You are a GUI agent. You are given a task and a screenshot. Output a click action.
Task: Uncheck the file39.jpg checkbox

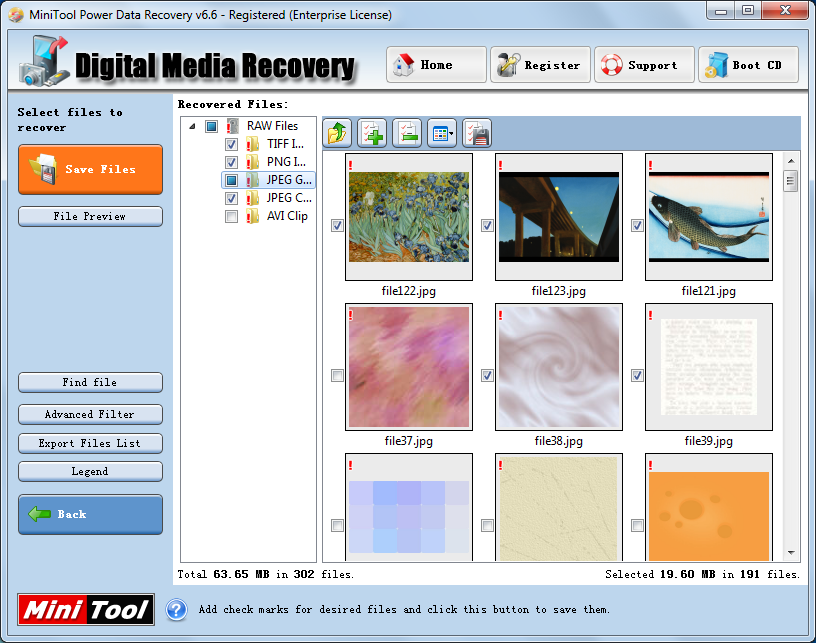tap(637, 375)
